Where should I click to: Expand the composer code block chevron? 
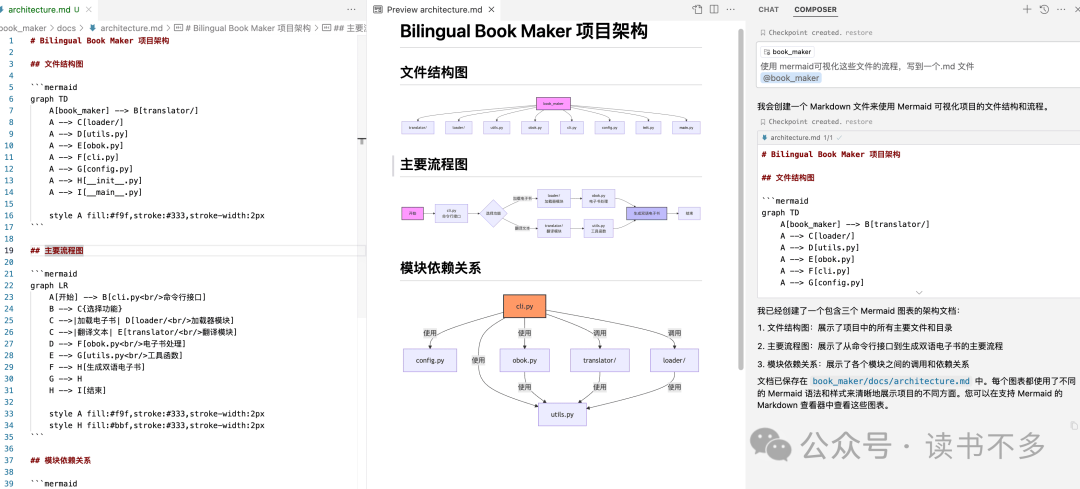[918, 293]
